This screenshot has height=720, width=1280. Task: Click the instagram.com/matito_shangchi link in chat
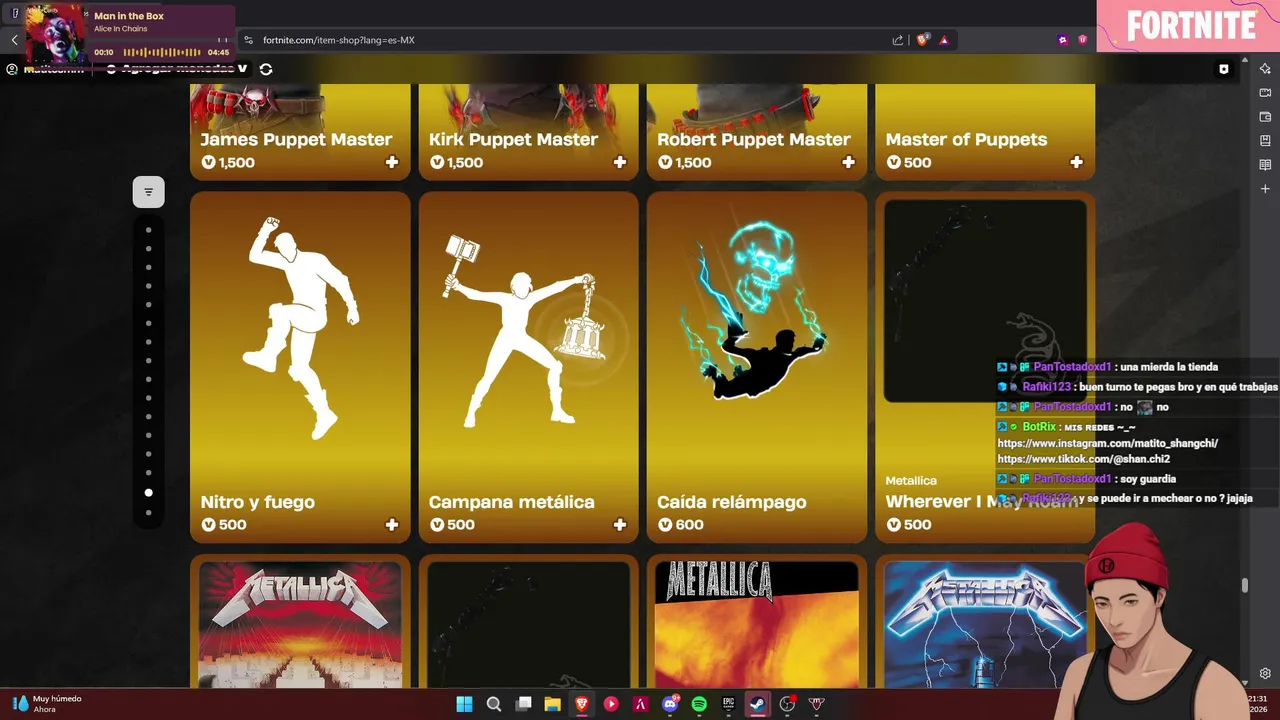click(1107, 443)
